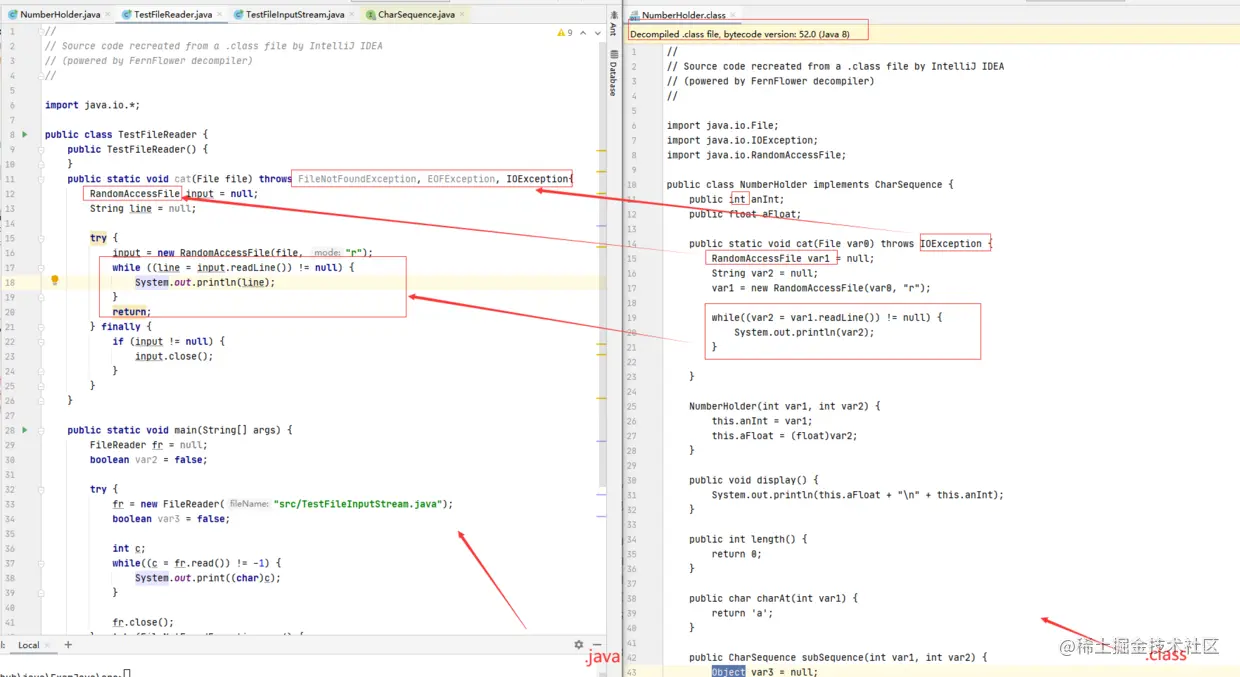
Task: Collapse the while loop at line 17
Action: [40, 267]
